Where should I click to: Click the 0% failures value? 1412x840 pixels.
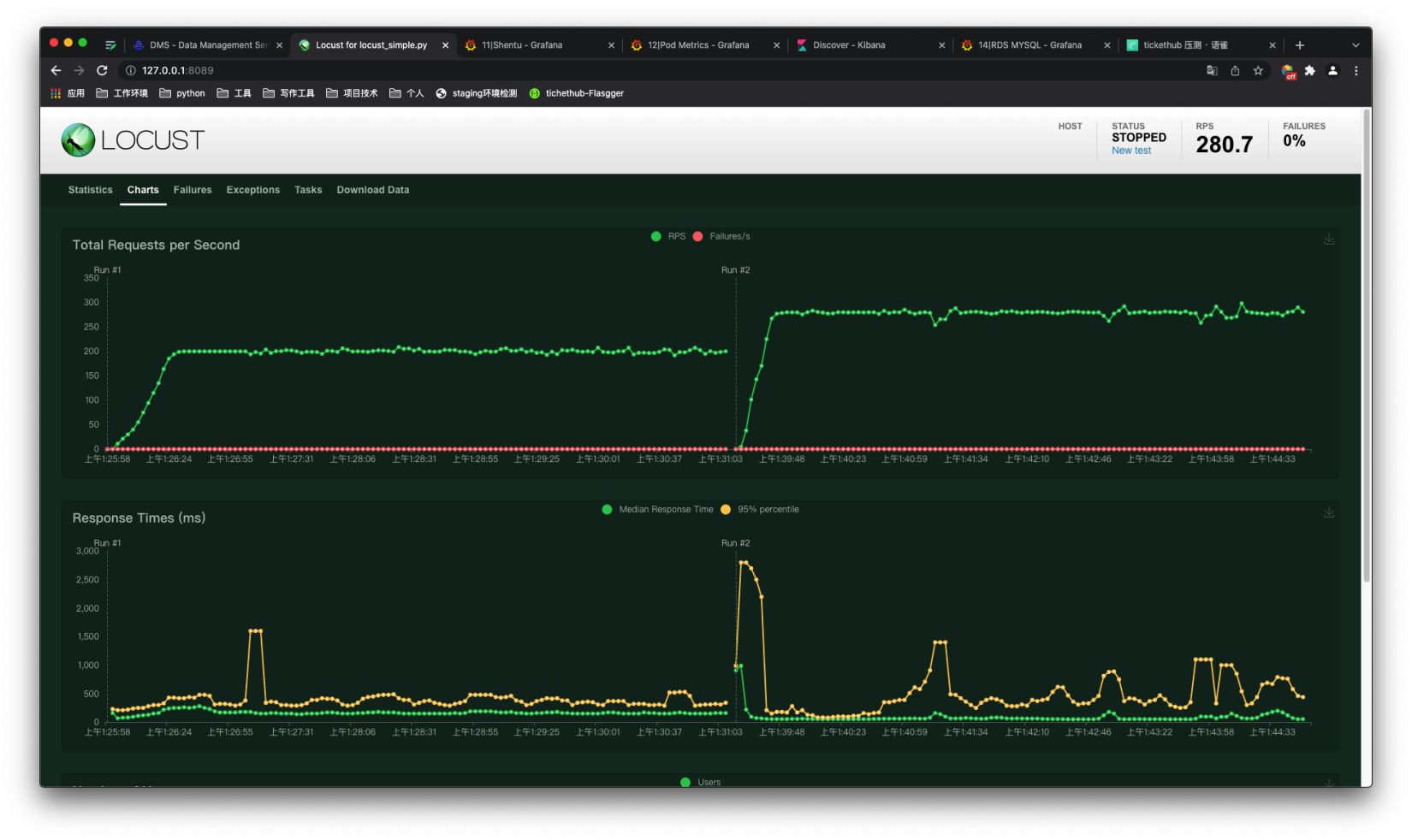[1294, 141]
